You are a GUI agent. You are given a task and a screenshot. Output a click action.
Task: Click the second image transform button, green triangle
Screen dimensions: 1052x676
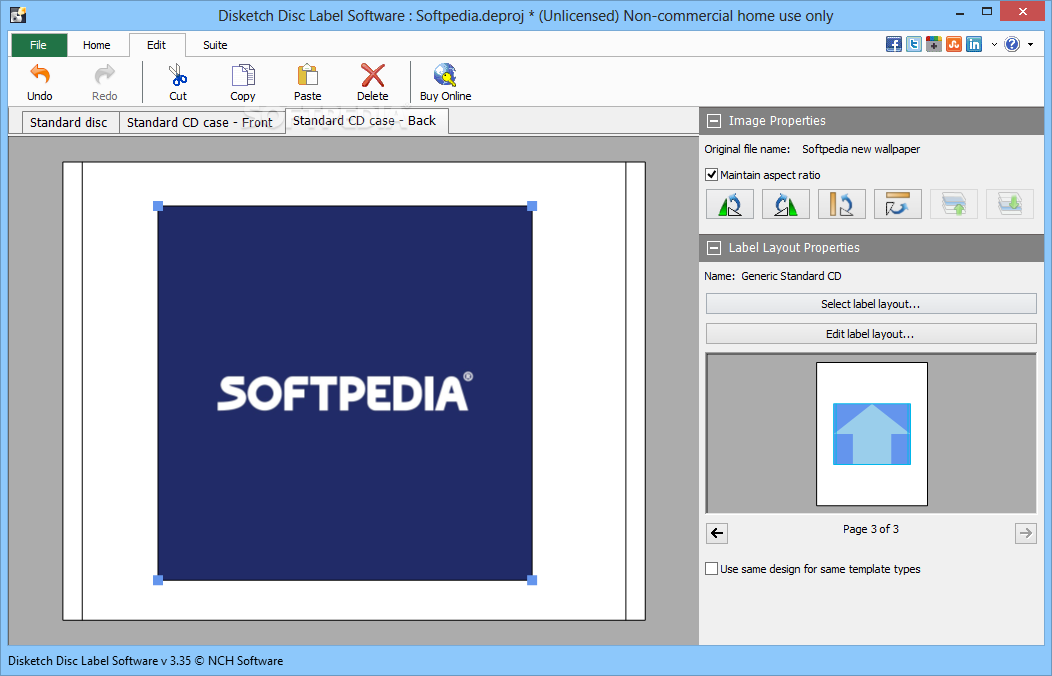coord(786,204)
